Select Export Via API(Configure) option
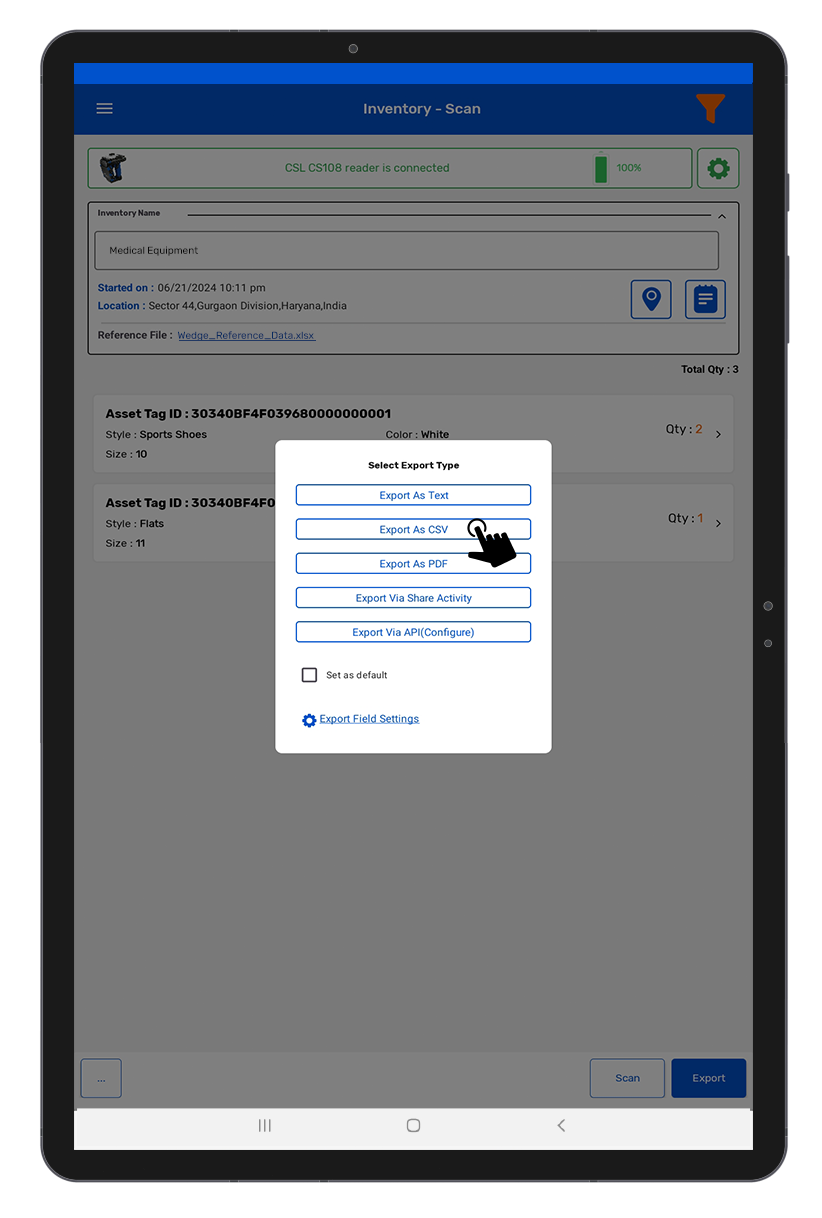 413,632
